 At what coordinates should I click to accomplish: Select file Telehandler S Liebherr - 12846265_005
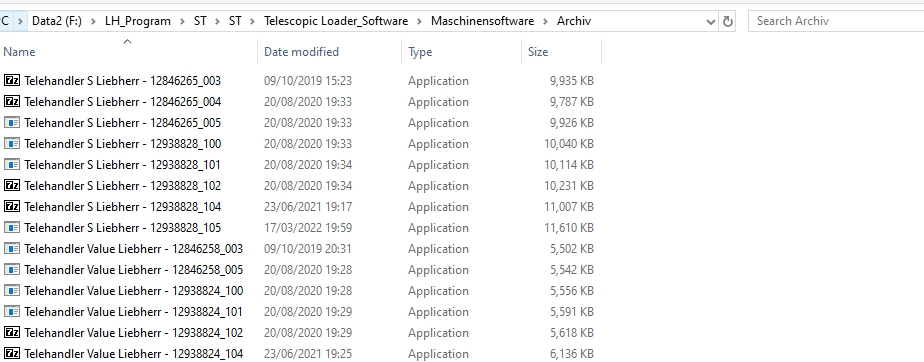123,123
